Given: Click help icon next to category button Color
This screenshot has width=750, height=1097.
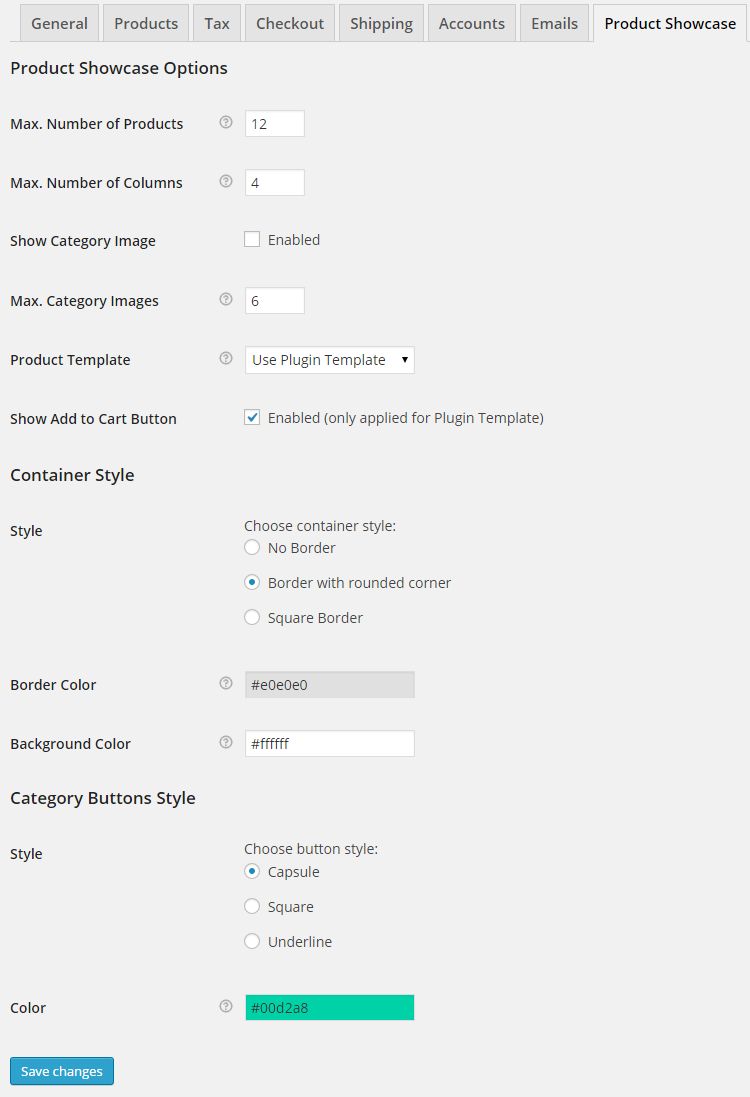Looking at the screenshot, I should [x=226, y=1007].
